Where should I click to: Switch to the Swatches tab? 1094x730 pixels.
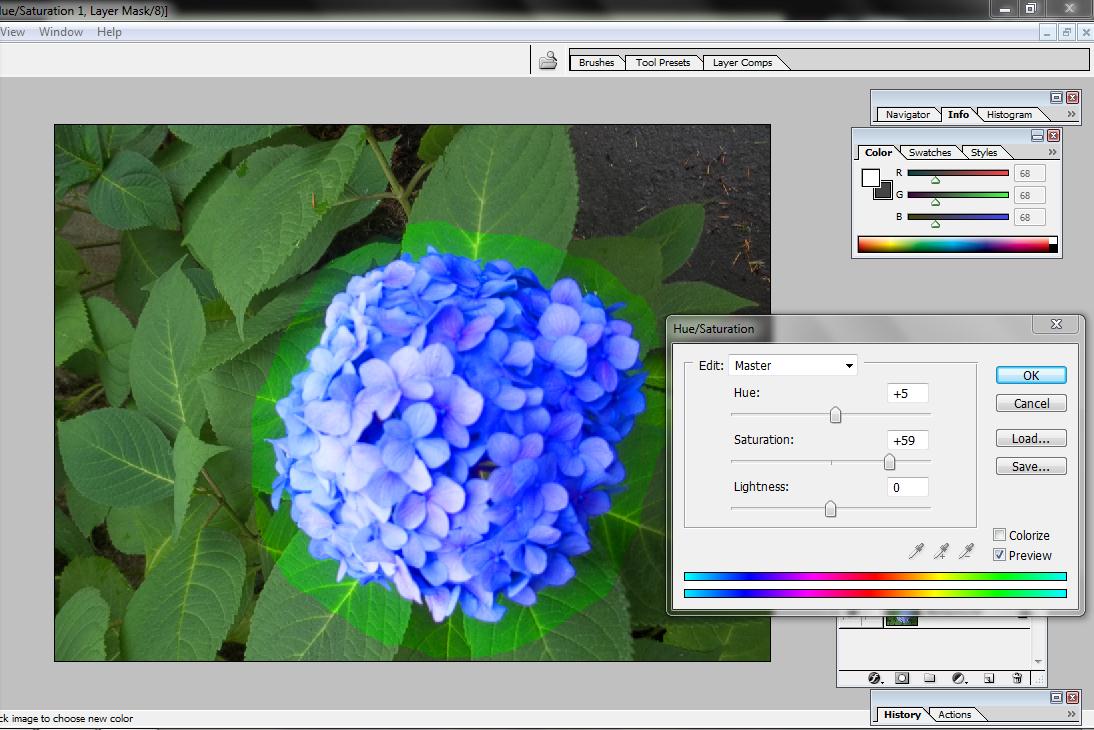pos(929,152)
